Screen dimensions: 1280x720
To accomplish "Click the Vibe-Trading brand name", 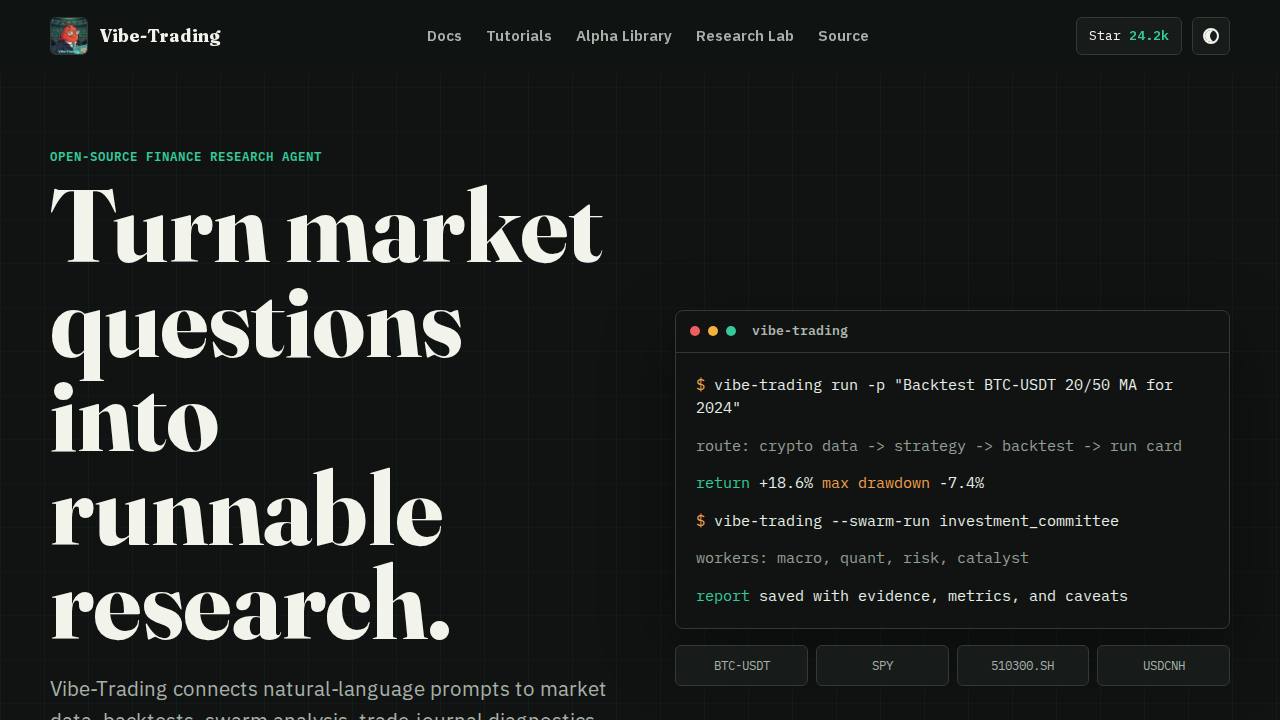I will pyautogui.click(x=160, y=36).
